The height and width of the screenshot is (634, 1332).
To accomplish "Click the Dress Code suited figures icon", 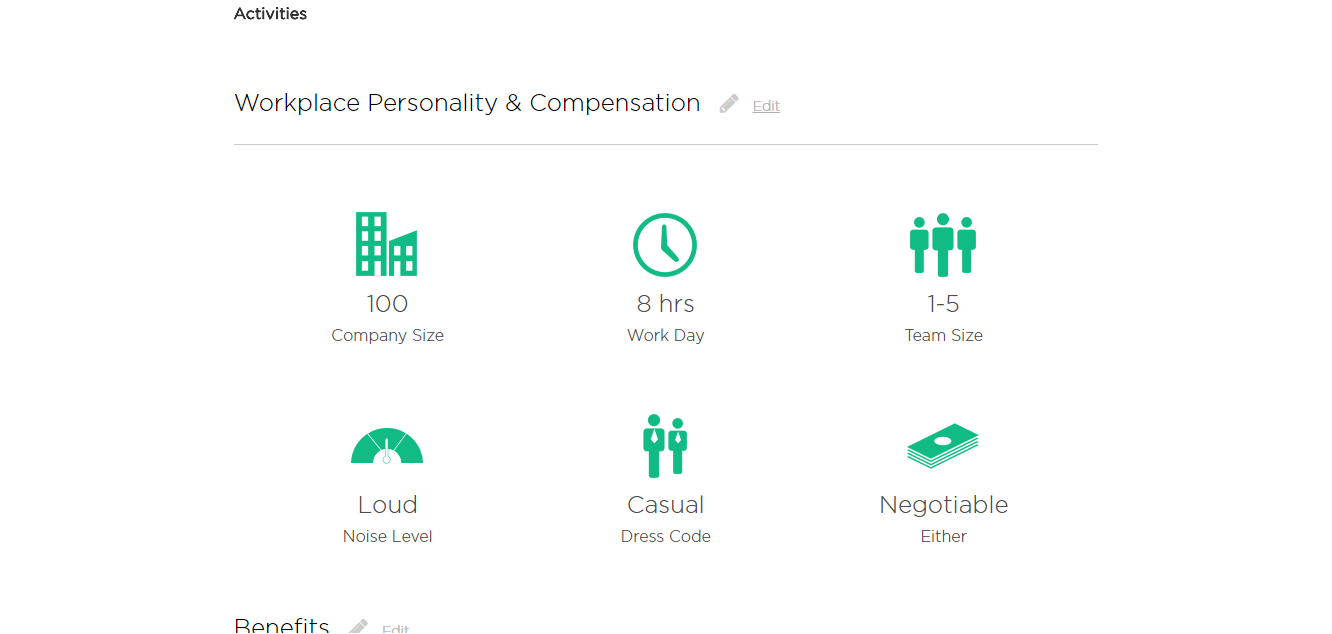I will click(x=665, y=446).
